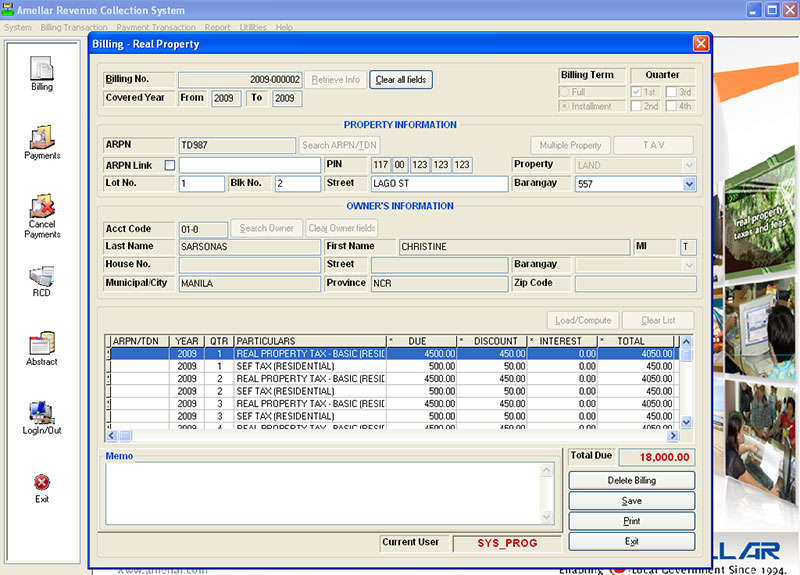Screen dimensions: 800x575
Task: Enable the 2nd quarter checkbox
Action: [x=636, y=106]
